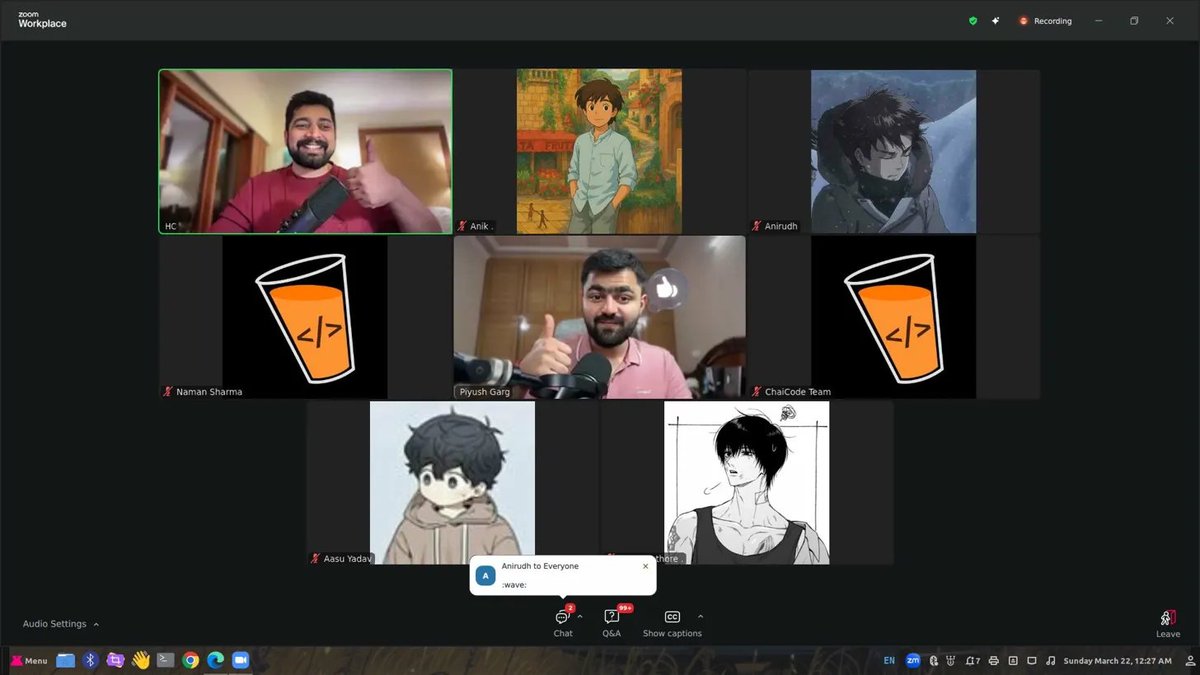Open the Chat panel
This screenshot has width=1200, height=675.
tap(563, 623)
